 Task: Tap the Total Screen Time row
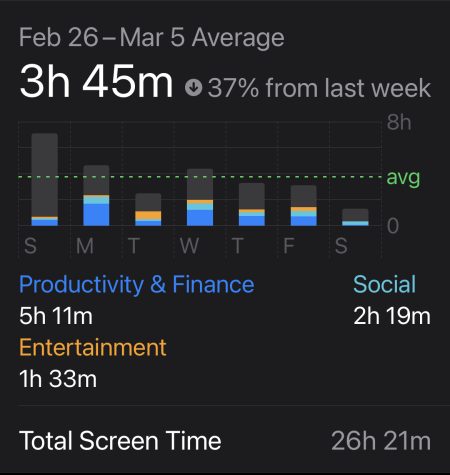(x=225, y=441)
